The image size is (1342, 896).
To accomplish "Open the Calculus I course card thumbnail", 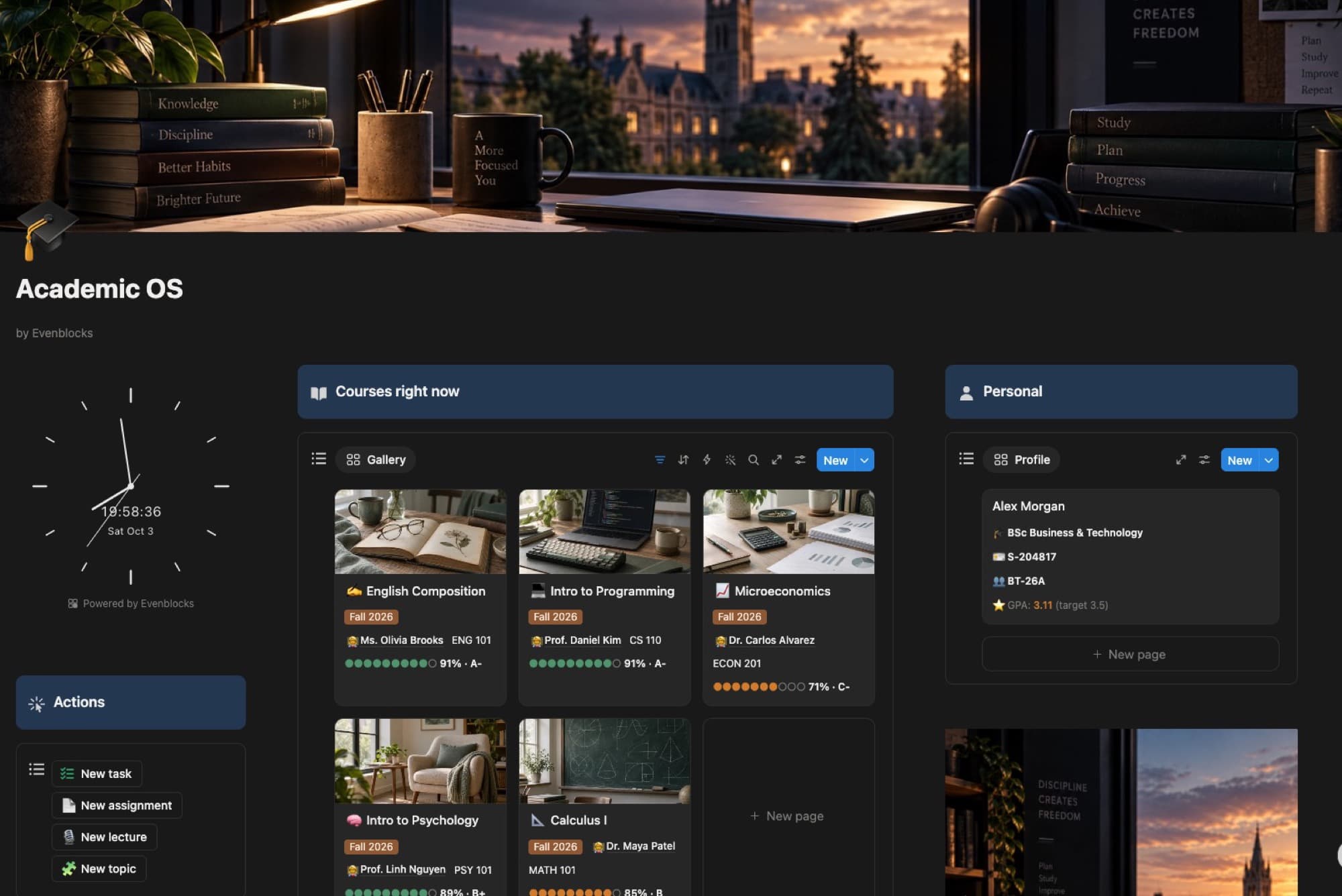I will coord(605,761).
